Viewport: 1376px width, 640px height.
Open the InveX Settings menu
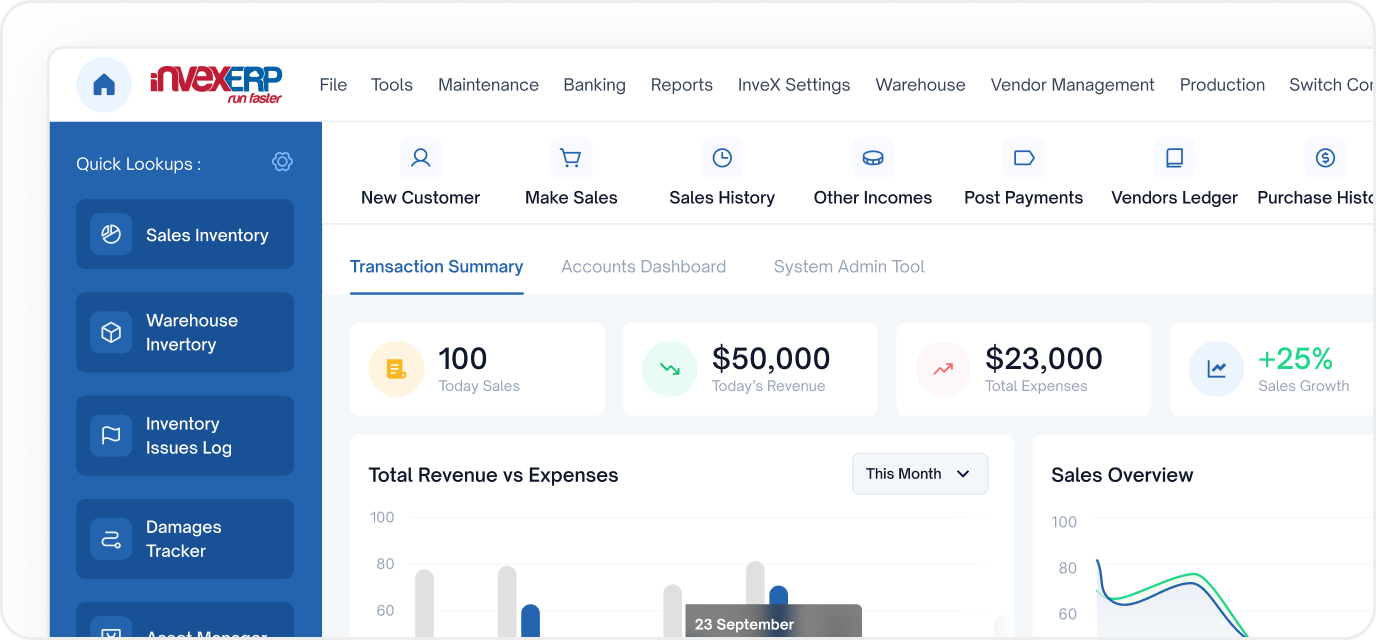(794, 85)
